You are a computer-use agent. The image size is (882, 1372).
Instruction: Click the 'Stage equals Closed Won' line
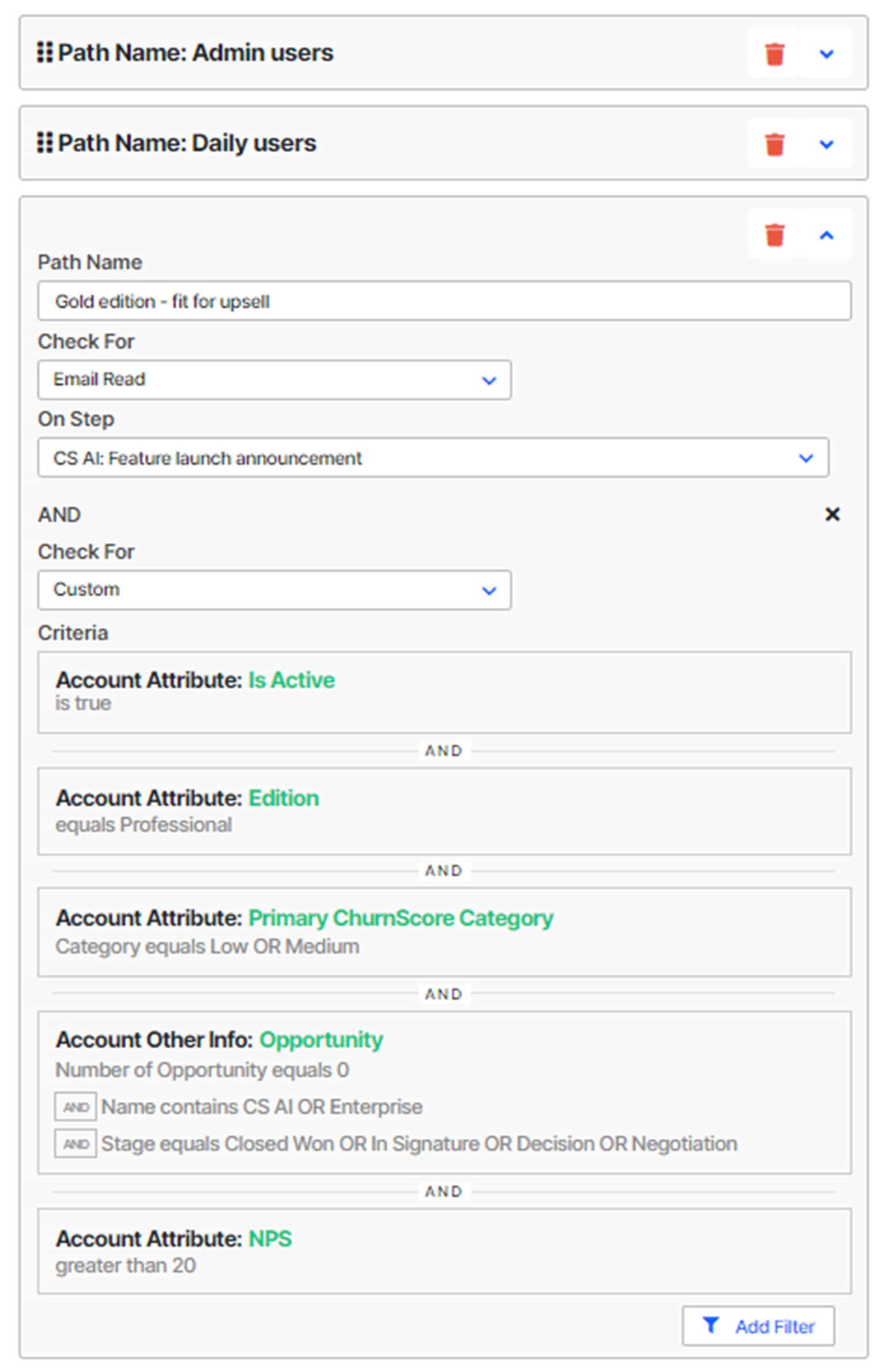tap(419, 1144)
